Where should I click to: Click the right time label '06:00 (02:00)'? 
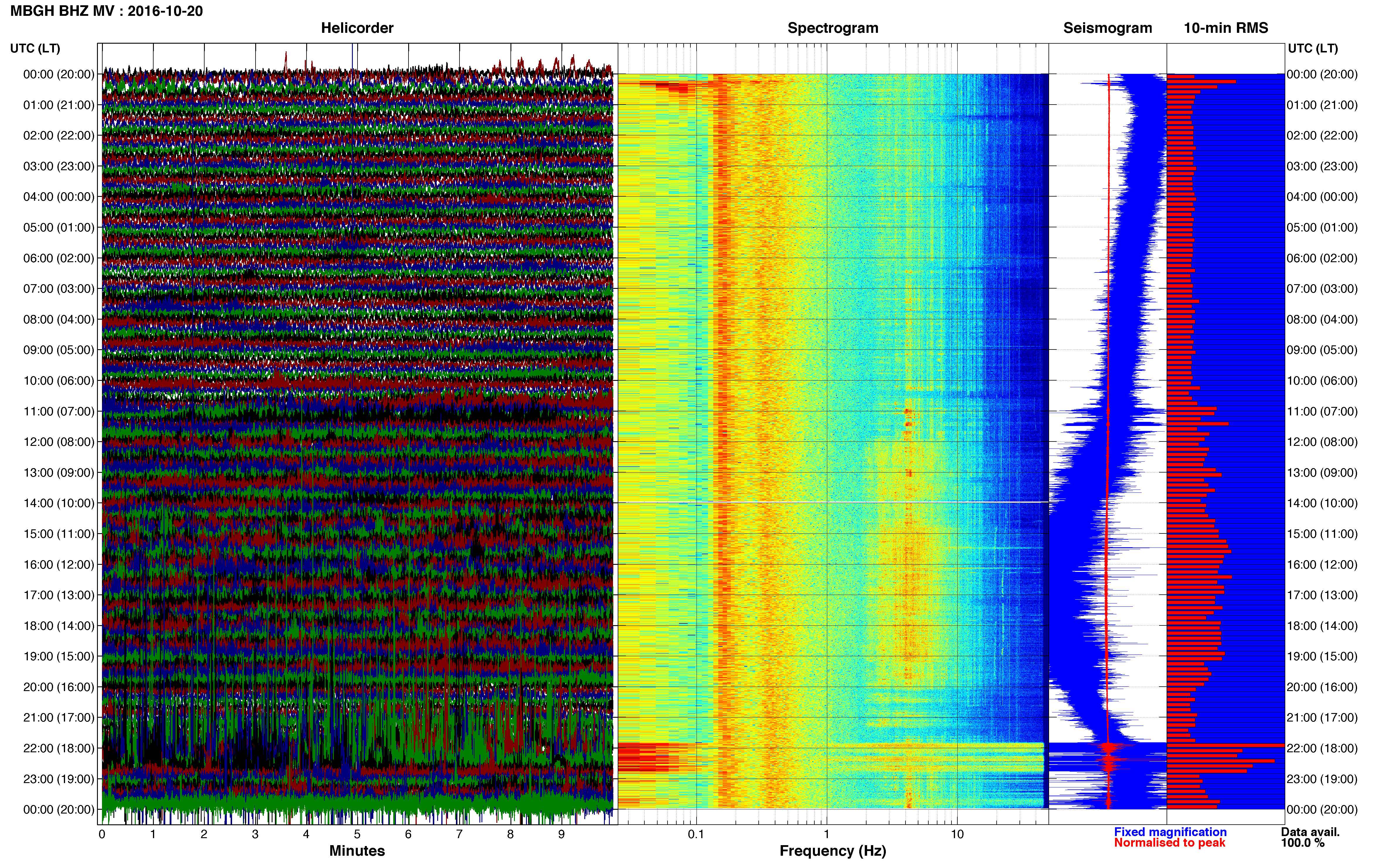1322,258
